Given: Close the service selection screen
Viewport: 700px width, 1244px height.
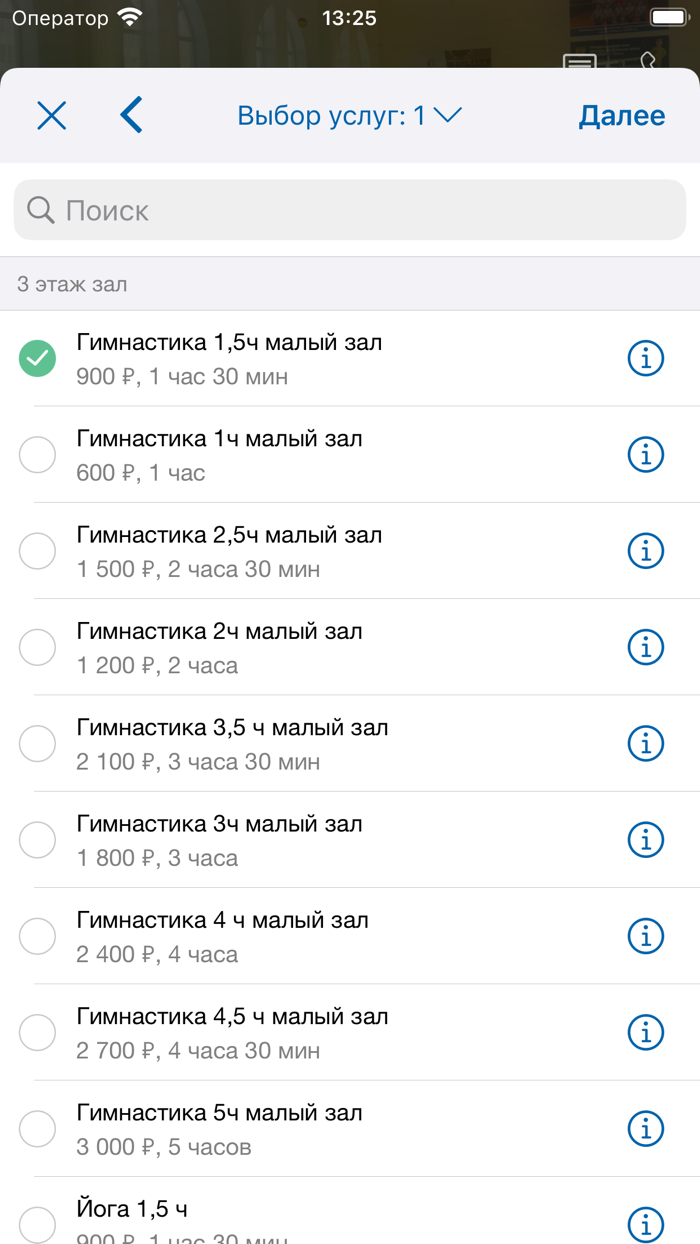Looking at the screenshot, I should click(x=51, y=115).
